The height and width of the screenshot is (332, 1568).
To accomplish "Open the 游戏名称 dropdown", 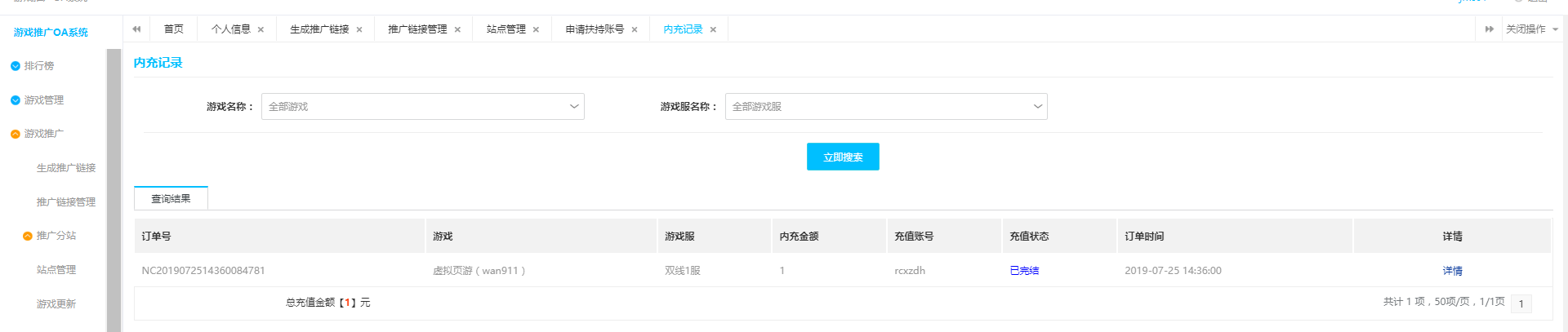I will point(422,107).
